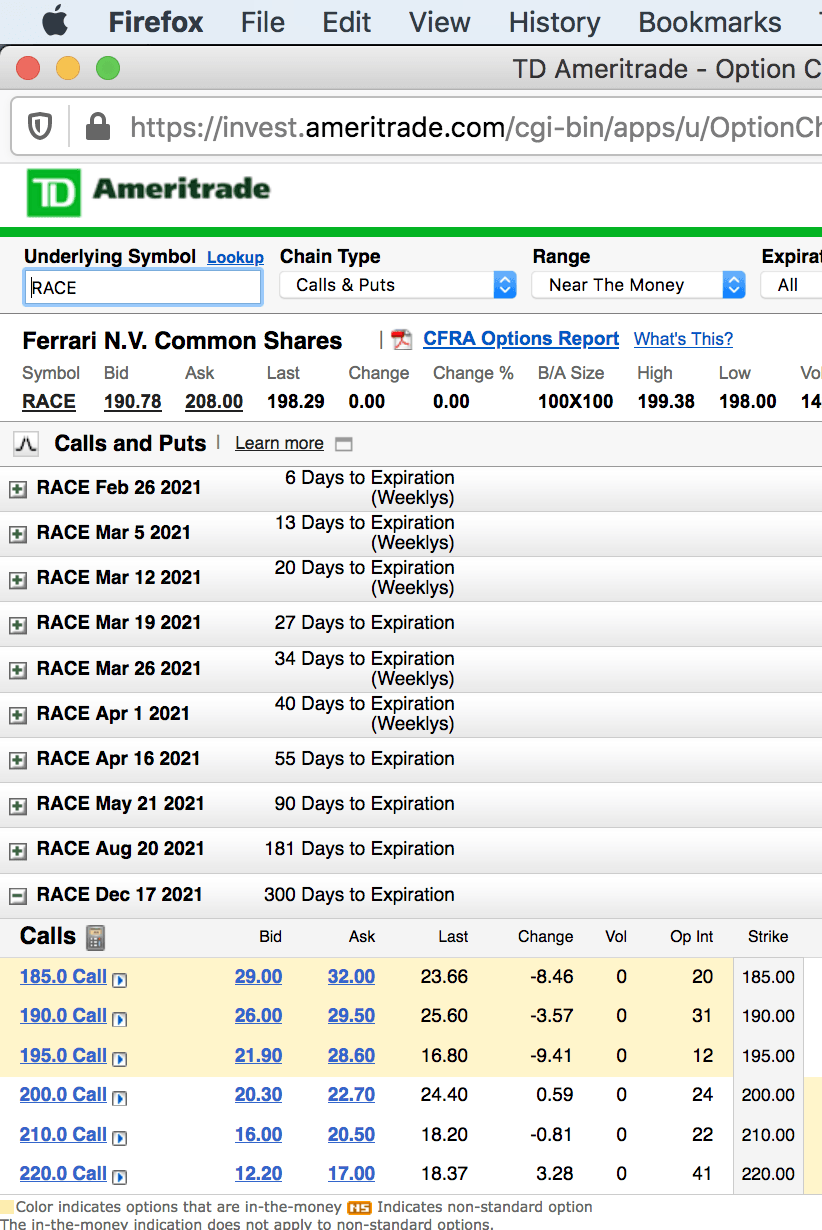
Task: Click the Underlying Symbol input field
Action: coord(143,288)
